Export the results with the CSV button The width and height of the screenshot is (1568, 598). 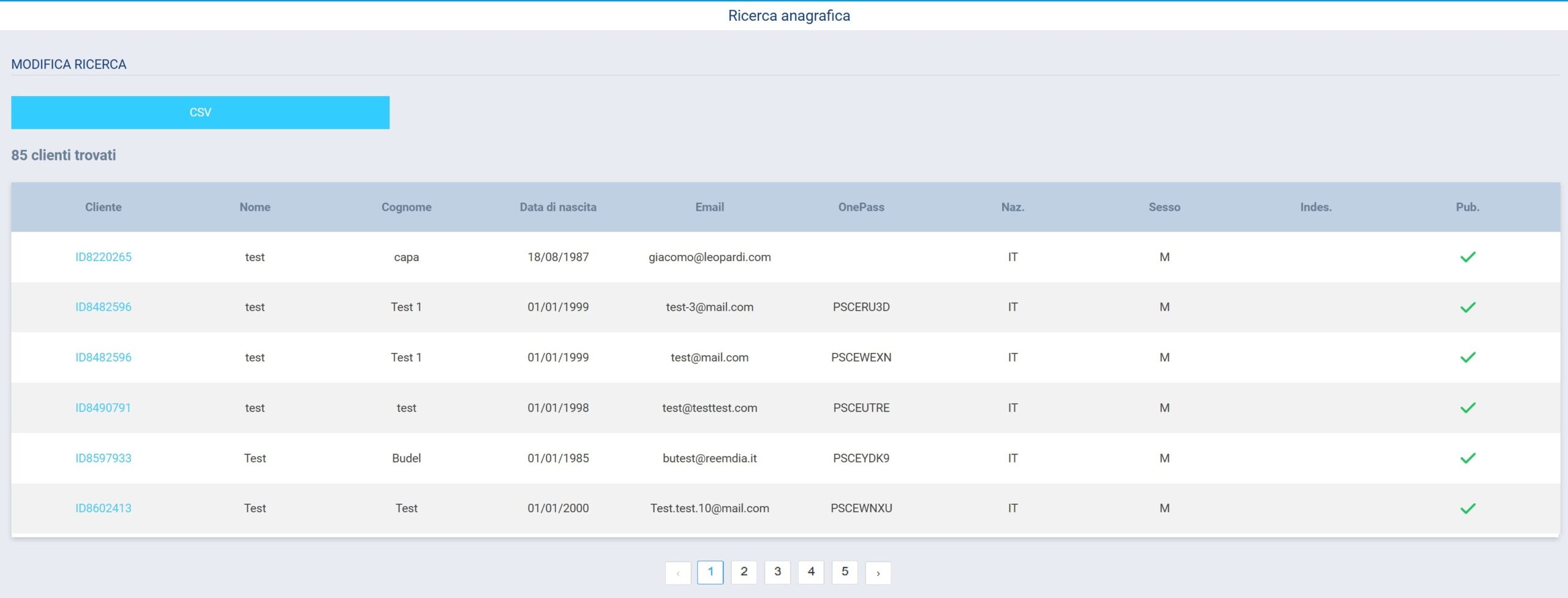(200, 113)
